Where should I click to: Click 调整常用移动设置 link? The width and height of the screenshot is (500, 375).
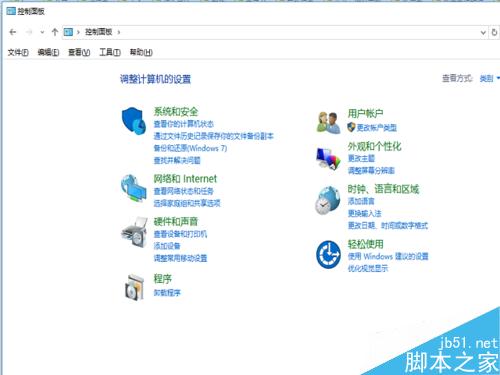pyautogui.click(x=180, y=258)
